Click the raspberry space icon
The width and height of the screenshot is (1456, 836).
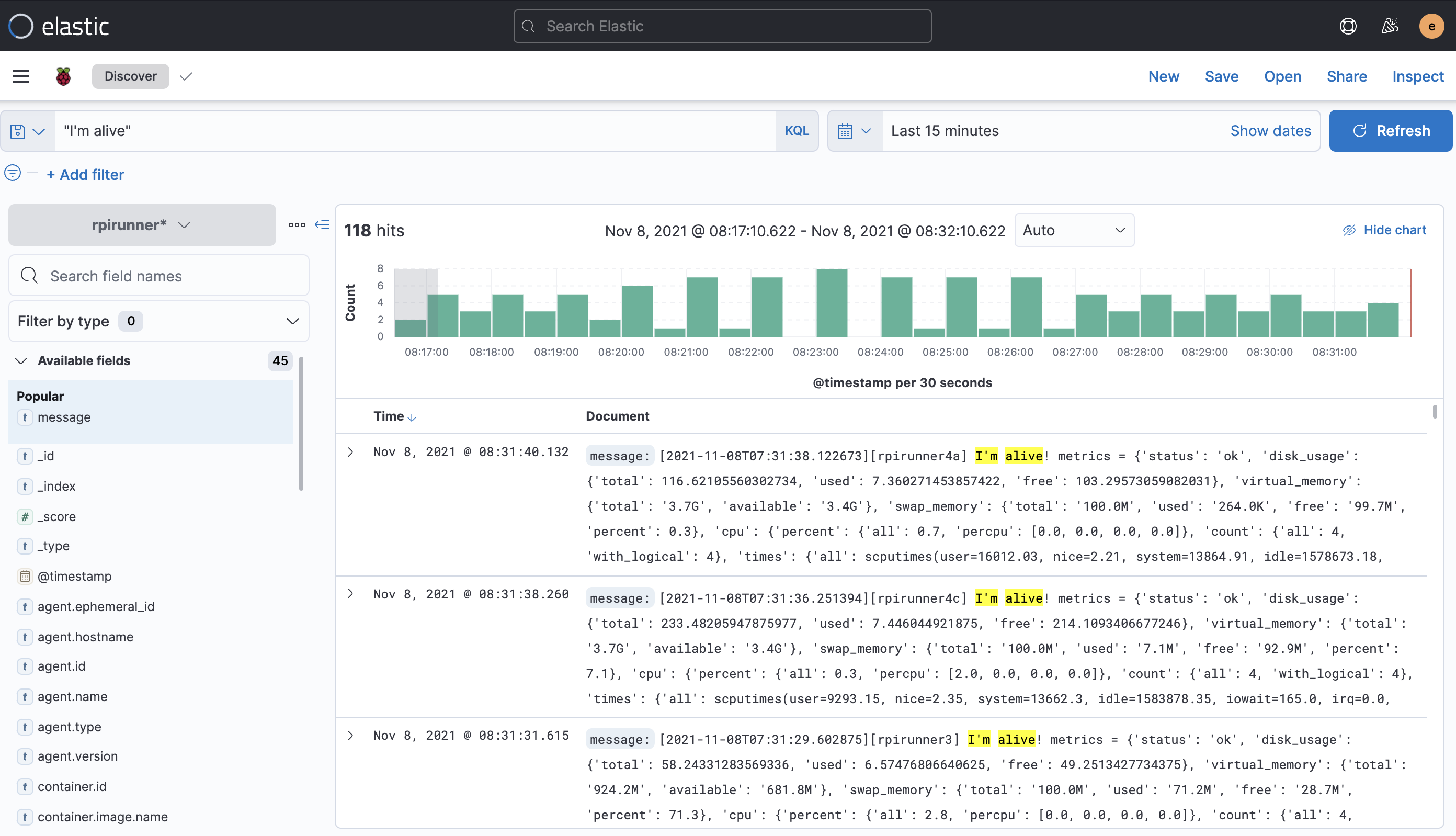point(63,76)
